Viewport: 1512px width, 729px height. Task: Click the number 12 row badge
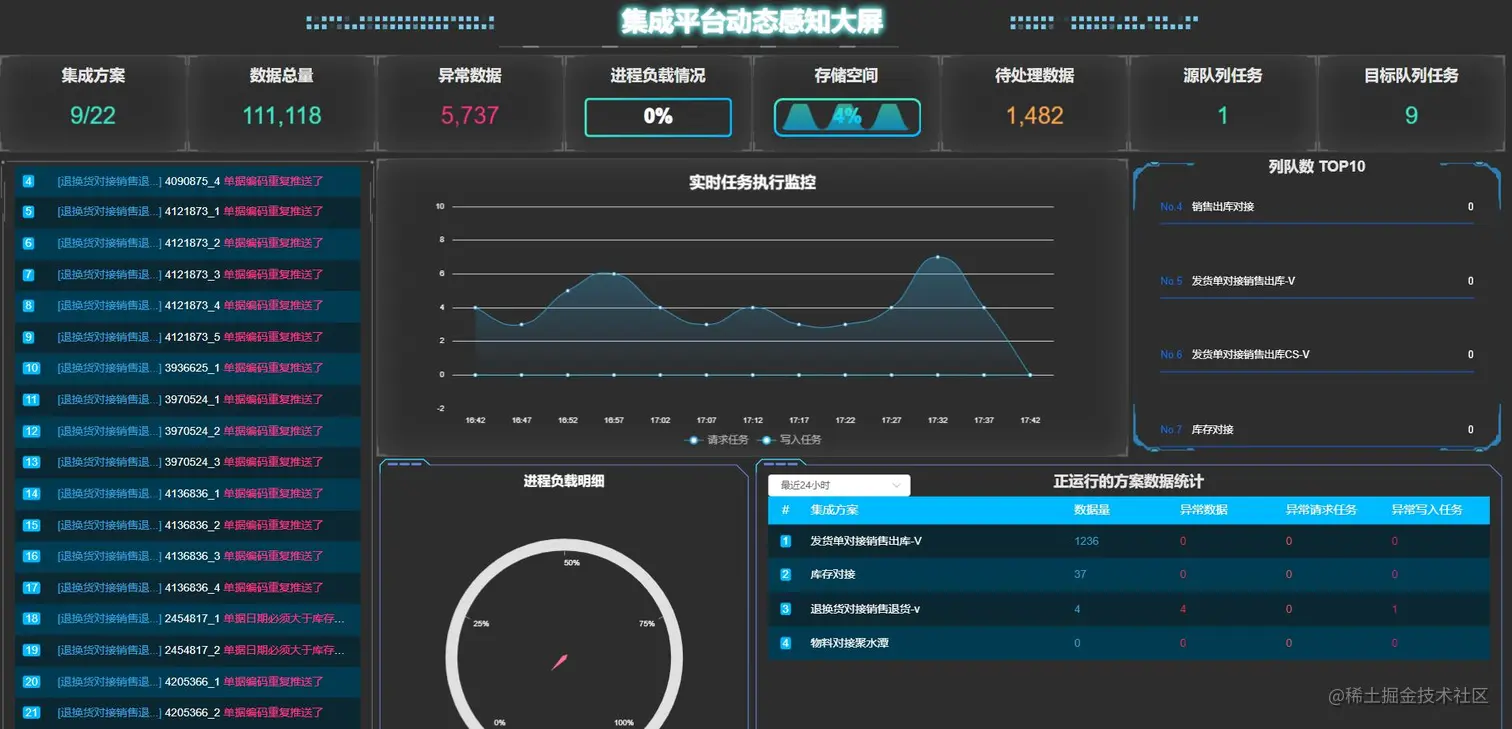[31, 431]
